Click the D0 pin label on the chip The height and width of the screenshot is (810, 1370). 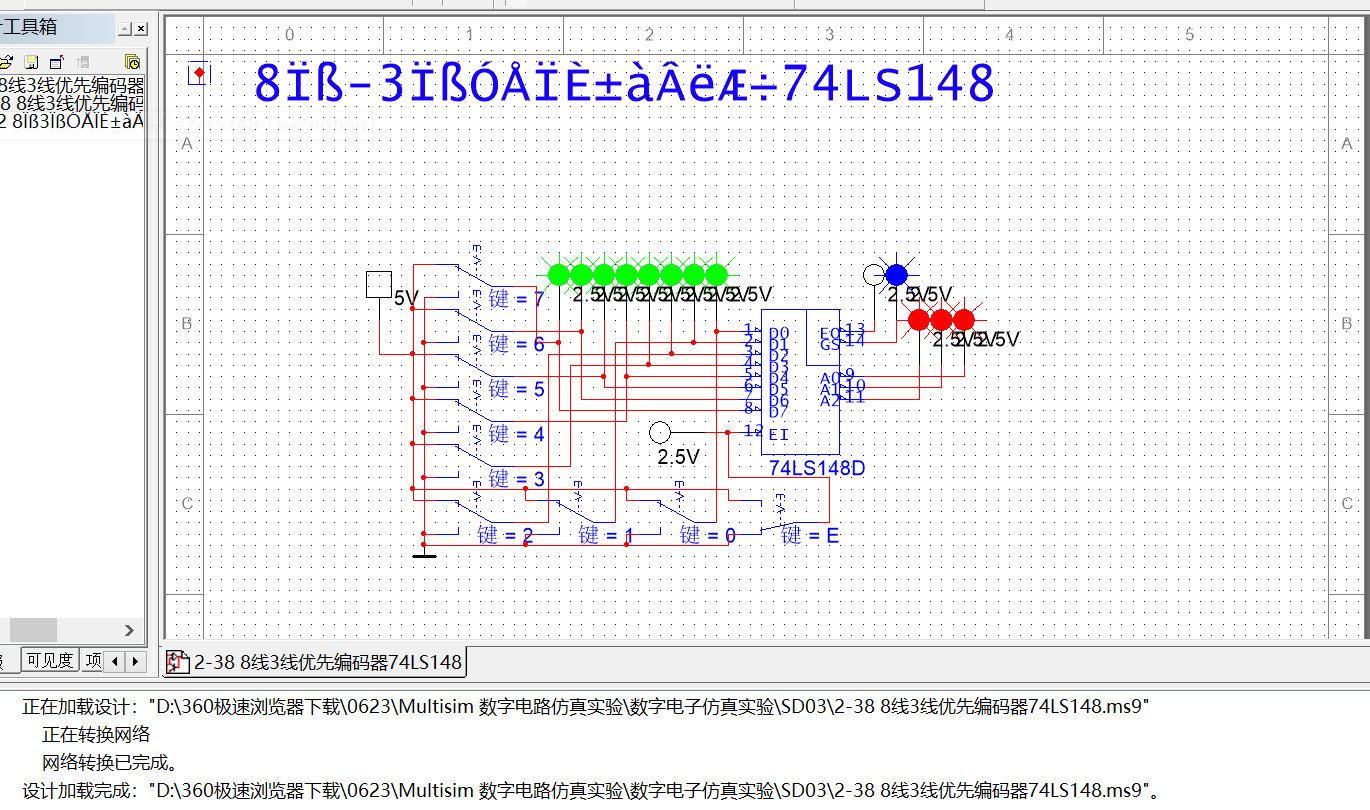tap(779, 333)
